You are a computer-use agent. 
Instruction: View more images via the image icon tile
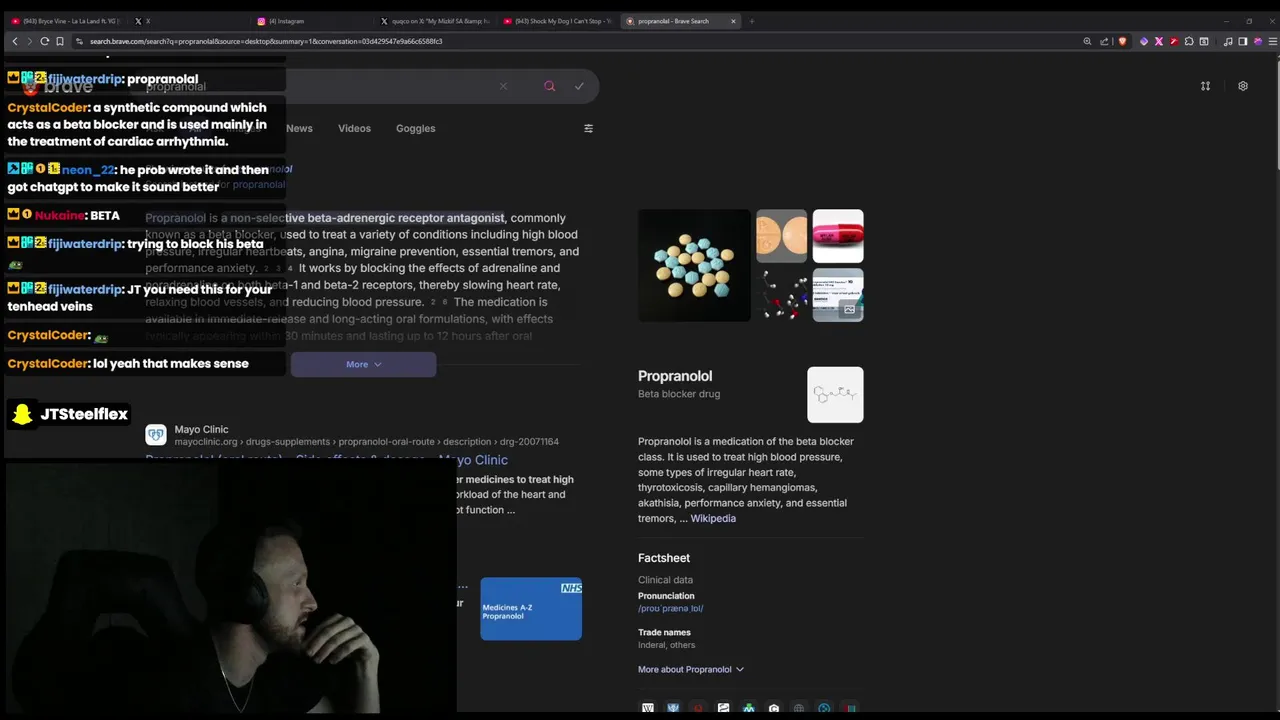(838, 295)
